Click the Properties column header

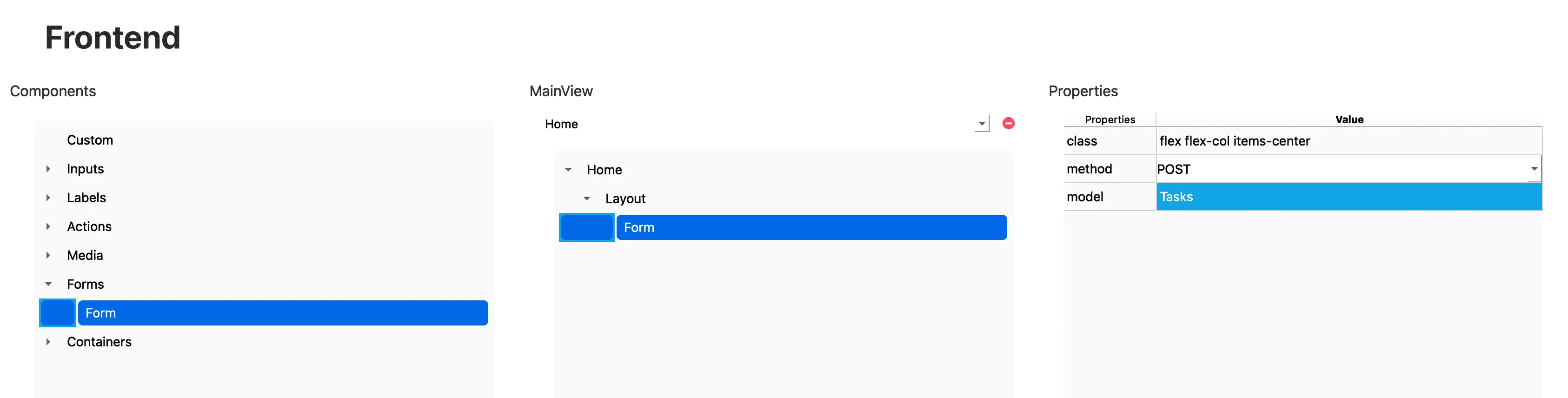[1110, 119]
